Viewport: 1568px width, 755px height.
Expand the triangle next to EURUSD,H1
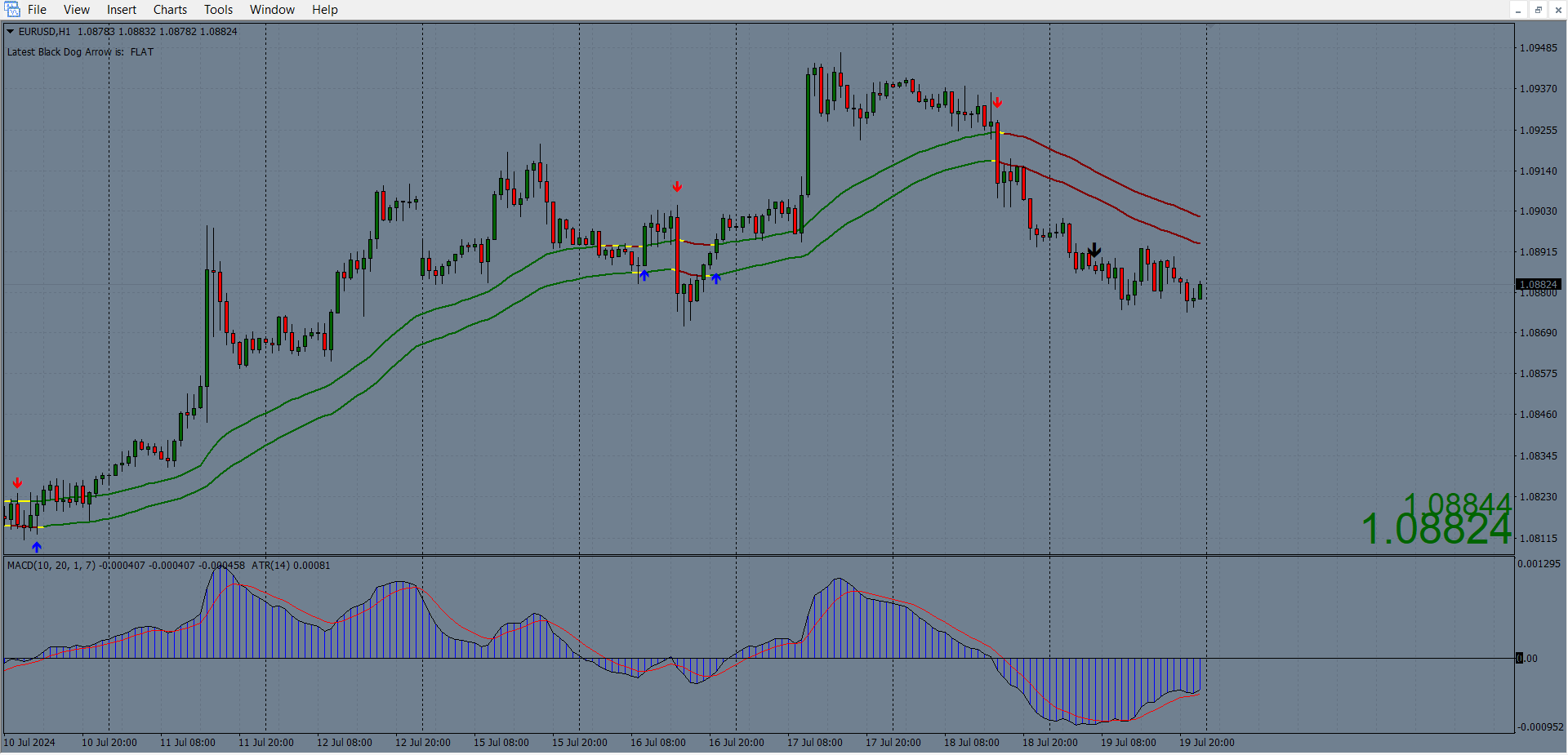tap(11, 32)
